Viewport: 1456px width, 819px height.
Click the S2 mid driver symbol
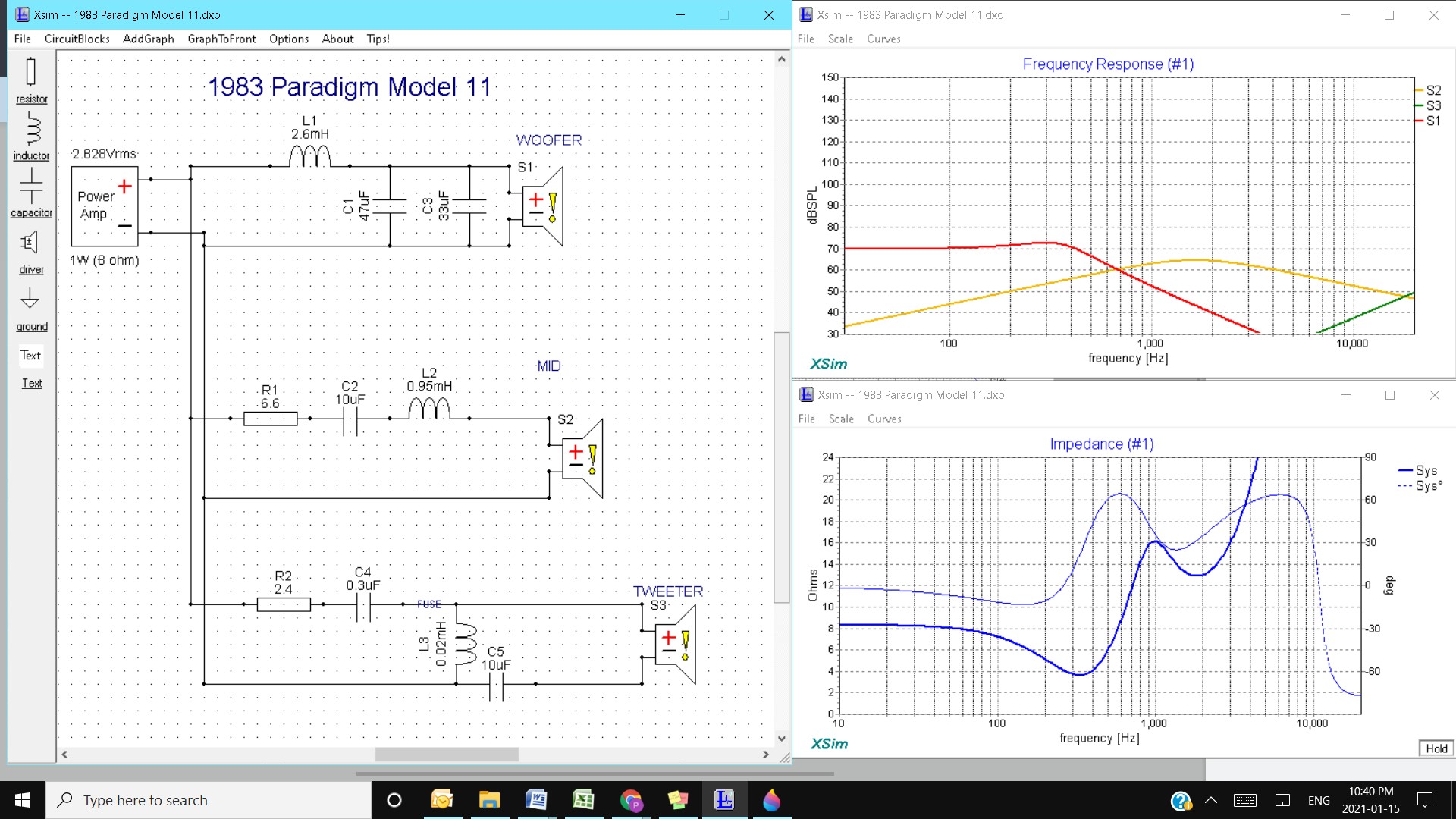[x=582, y=458]
